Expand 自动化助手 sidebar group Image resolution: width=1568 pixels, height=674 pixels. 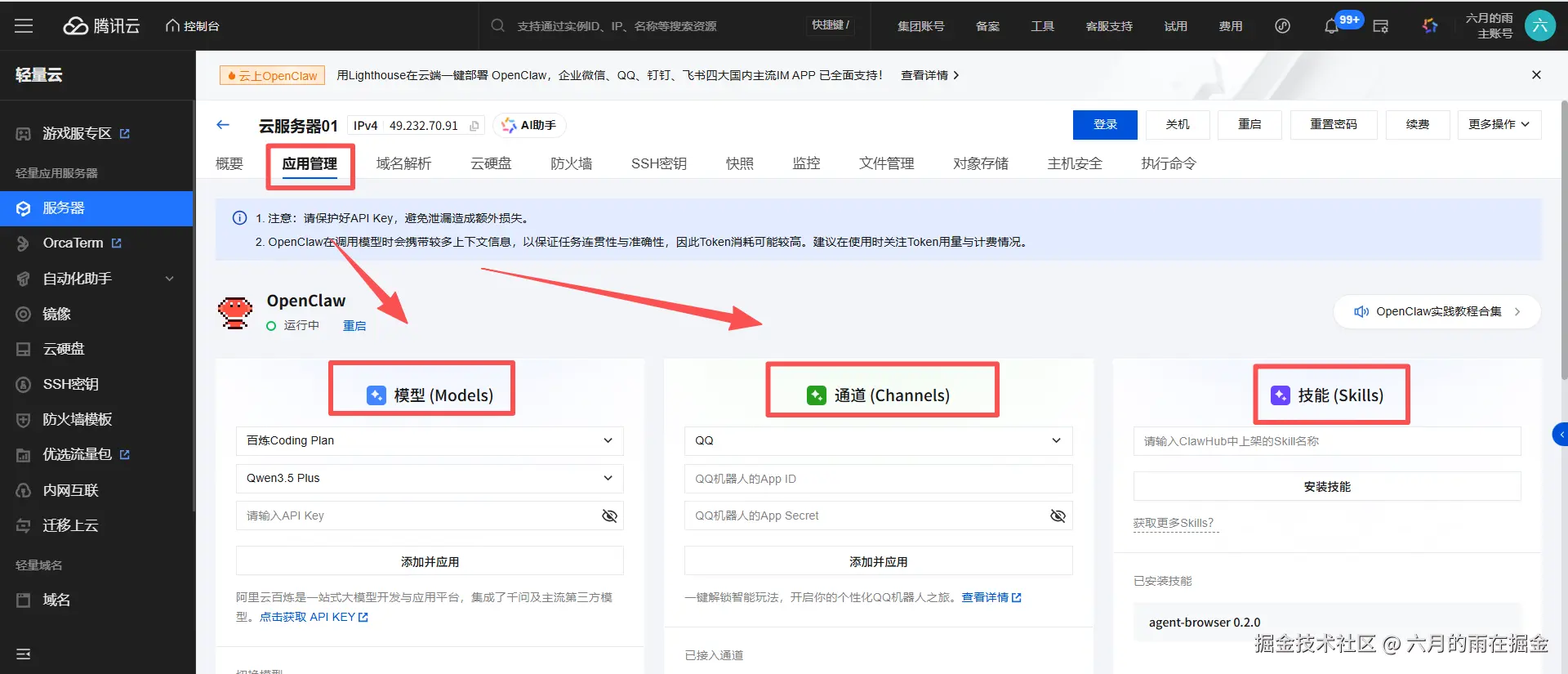pos(96,279)
